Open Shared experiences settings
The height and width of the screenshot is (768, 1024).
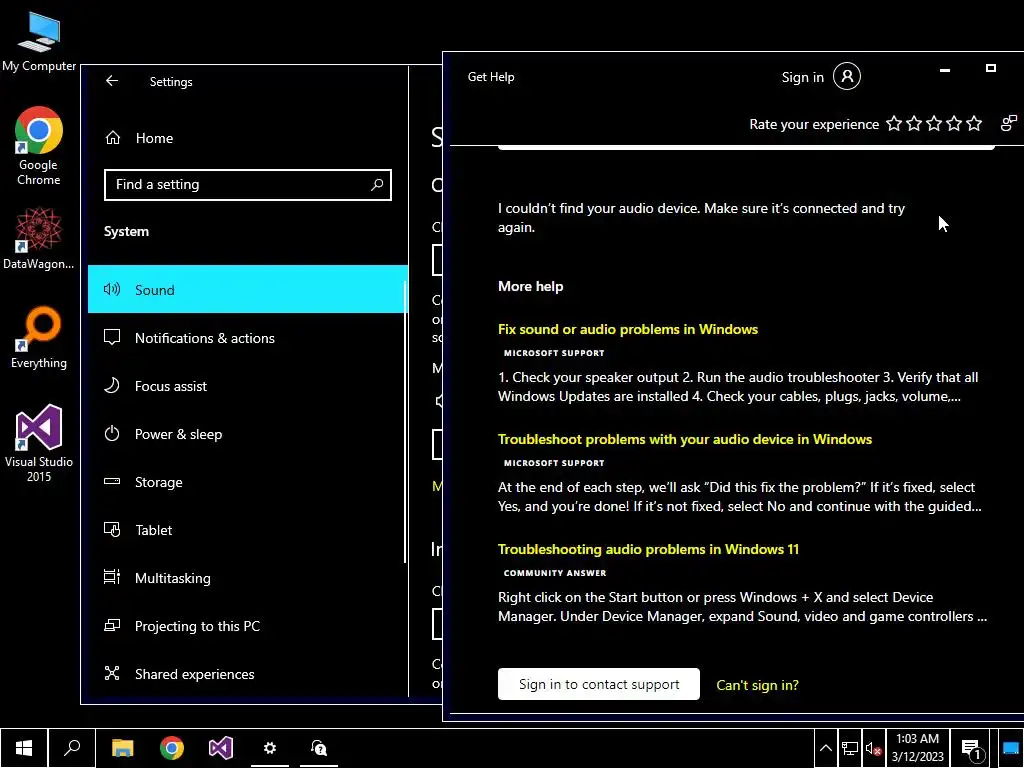coord(248,674)
